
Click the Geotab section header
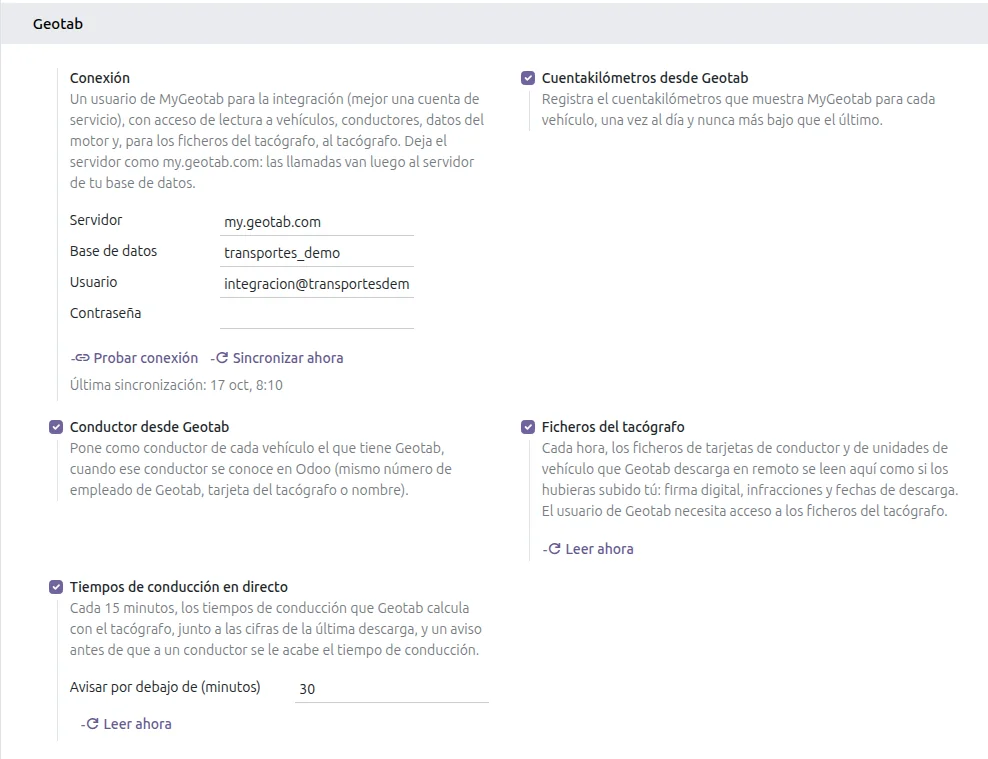coord(58,24)
